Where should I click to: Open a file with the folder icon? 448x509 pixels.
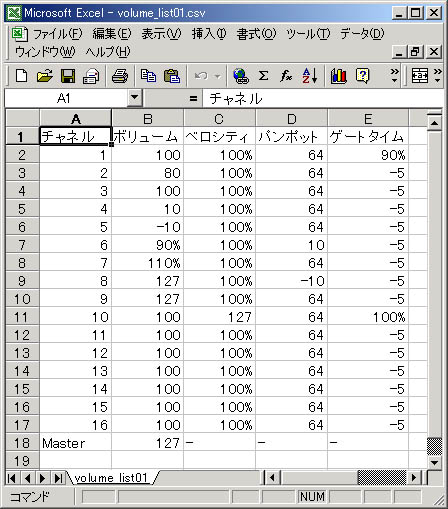[45, 76]
